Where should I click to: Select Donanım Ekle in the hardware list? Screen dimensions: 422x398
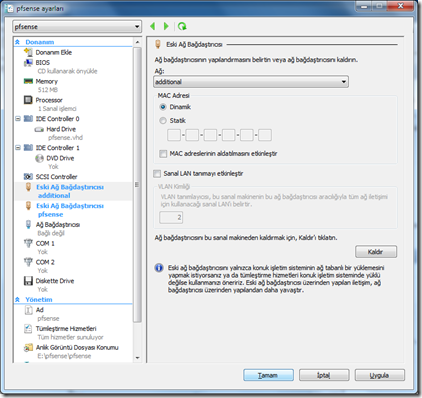click(x=53, y=52)
